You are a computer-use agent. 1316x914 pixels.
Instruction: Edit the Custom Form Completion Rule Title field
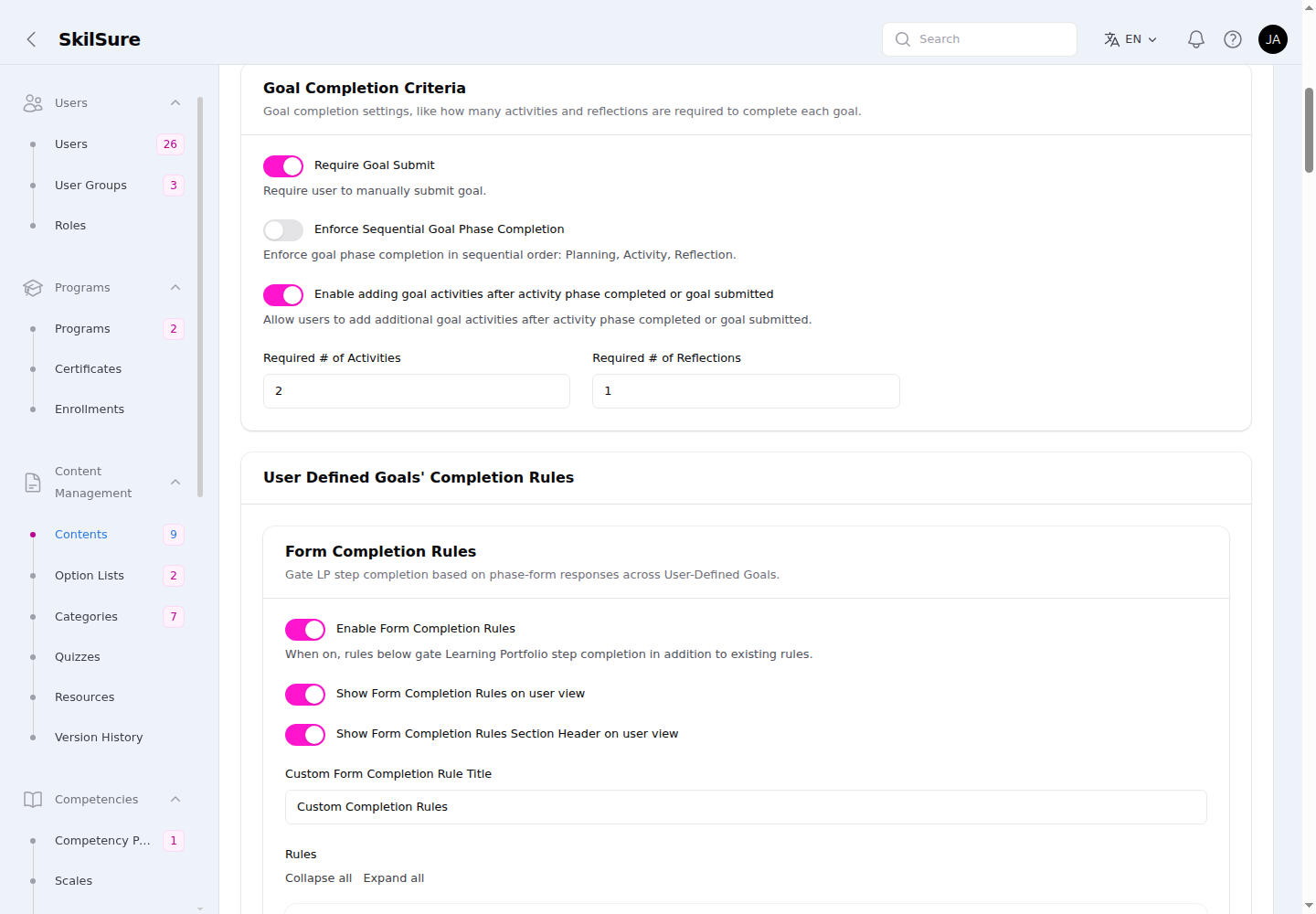click(746, 807)
